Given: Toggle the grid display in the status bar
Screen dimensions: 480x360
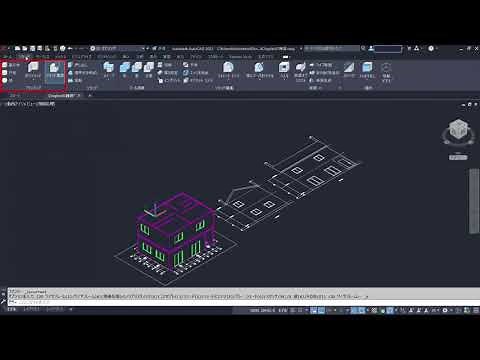Looking at the screenshot, I should tap(293, 310).
